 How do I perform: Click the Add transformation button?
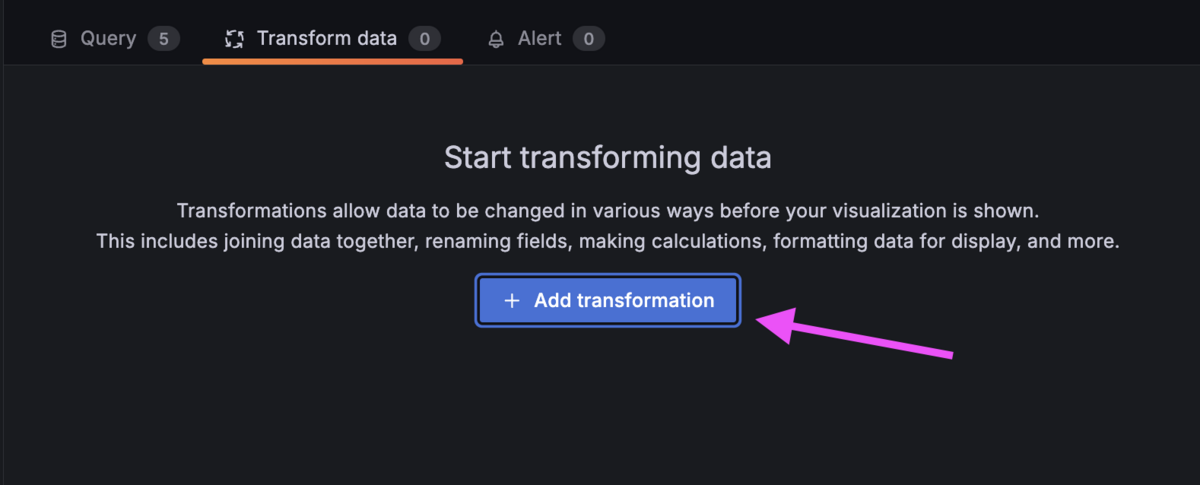point(607,300)
